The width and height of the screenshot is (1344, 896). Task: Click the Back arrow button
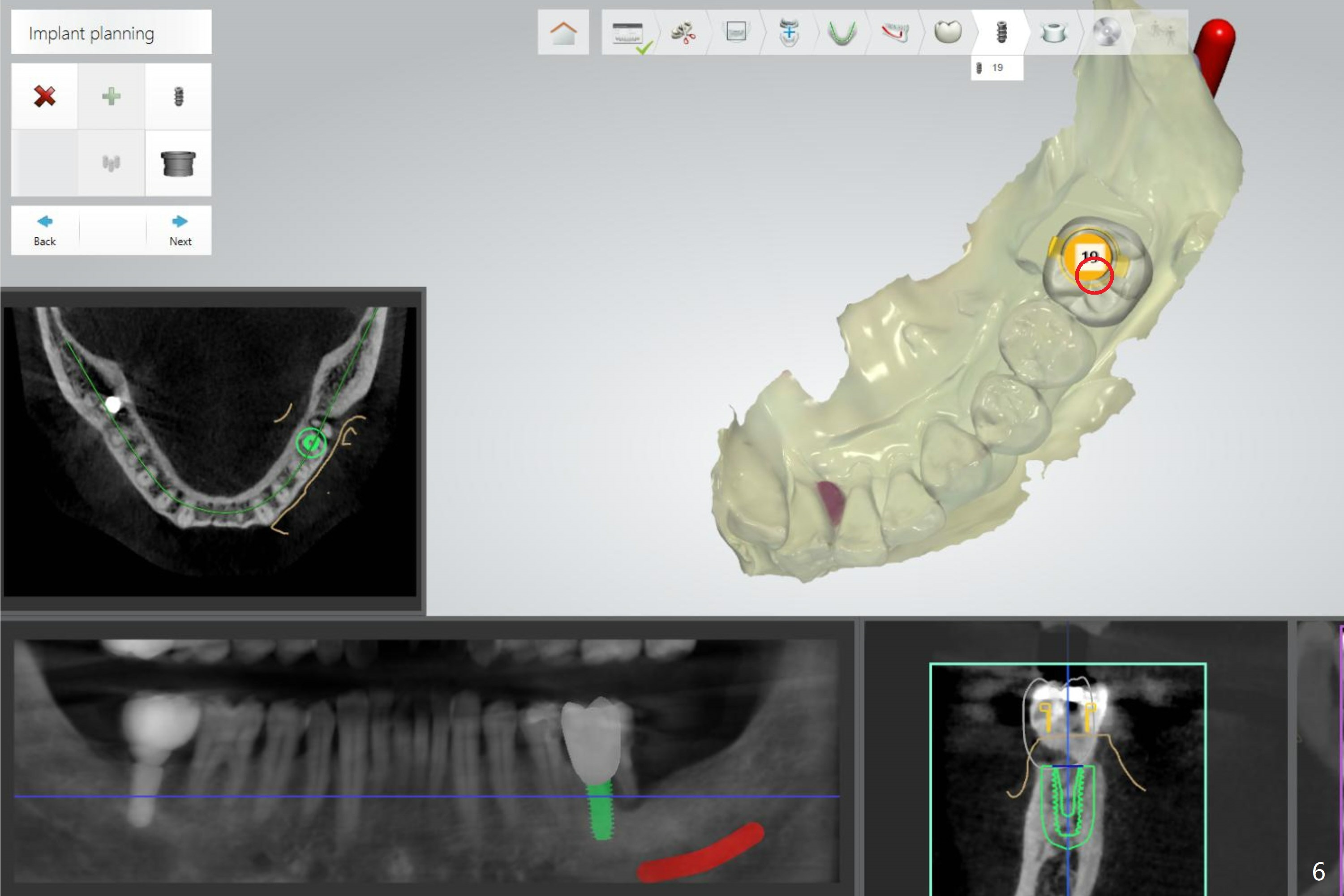(x=45, y=230)
